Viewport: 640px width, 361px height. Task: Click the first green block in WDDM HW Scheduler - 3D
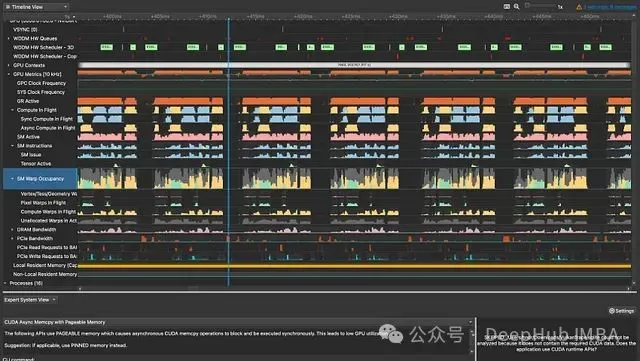coord(107,47)
